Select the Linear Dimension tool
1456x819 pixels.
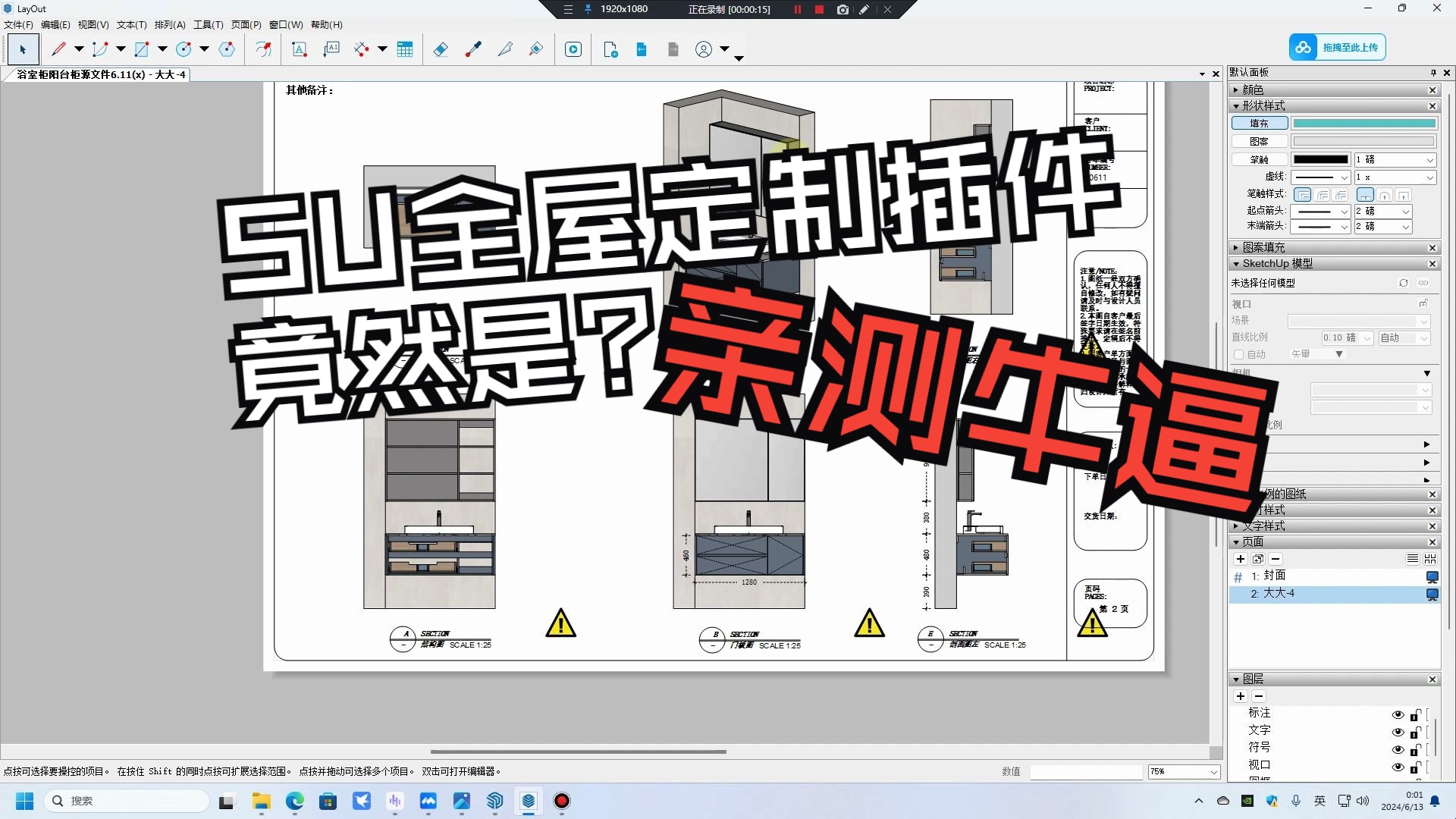point(362,49)
